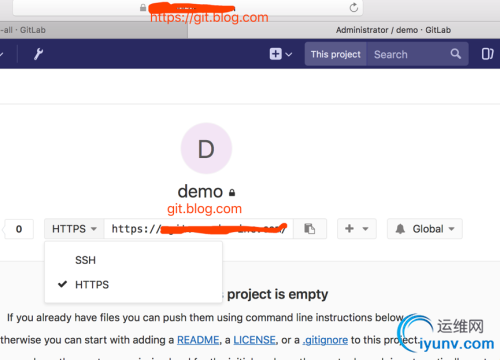This screenshot has height=360, width=500.
Task: Click the This project search scope
Action: click(336, 54)
